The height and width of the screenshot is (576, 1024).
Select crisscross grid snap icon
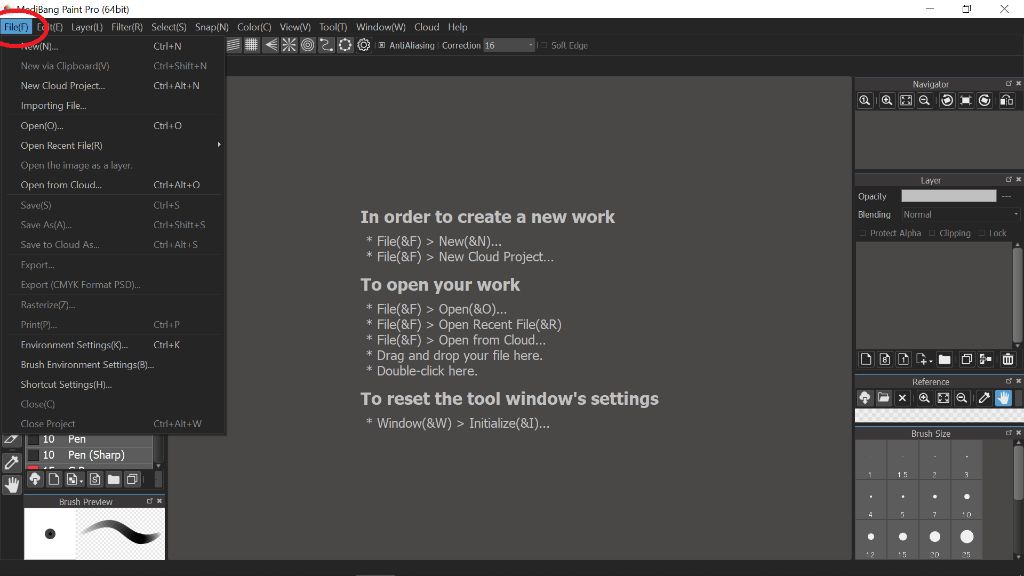point(251,45)
